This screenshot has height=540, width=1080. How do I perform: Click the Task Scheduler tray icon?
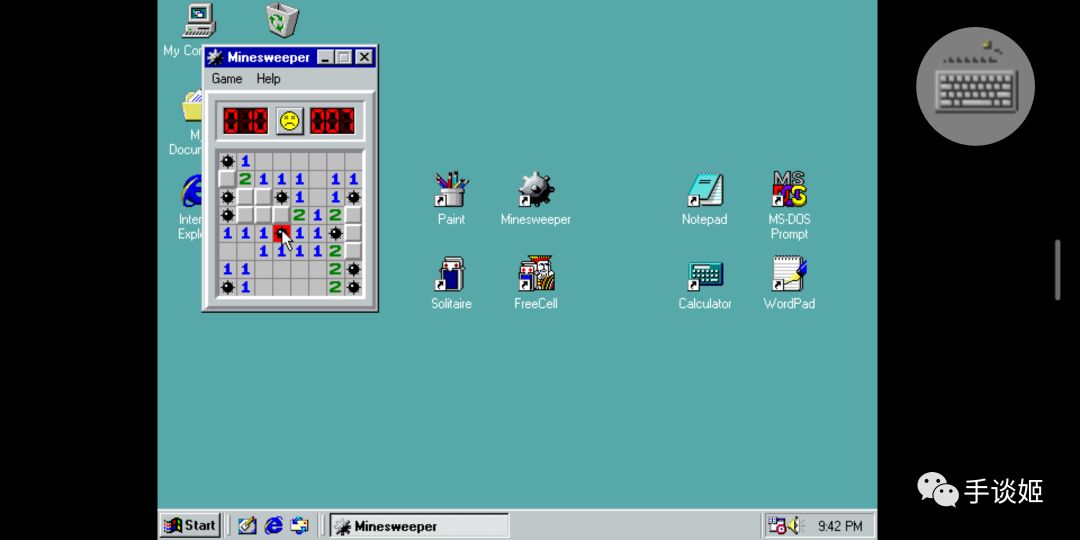click(777, 526)
